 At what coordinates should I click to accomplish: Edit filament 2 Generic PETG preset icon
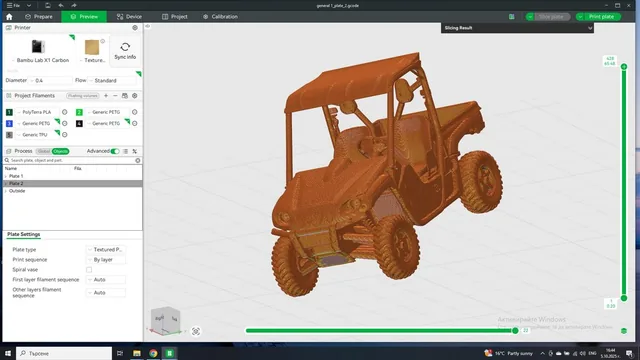pos(135,112)
